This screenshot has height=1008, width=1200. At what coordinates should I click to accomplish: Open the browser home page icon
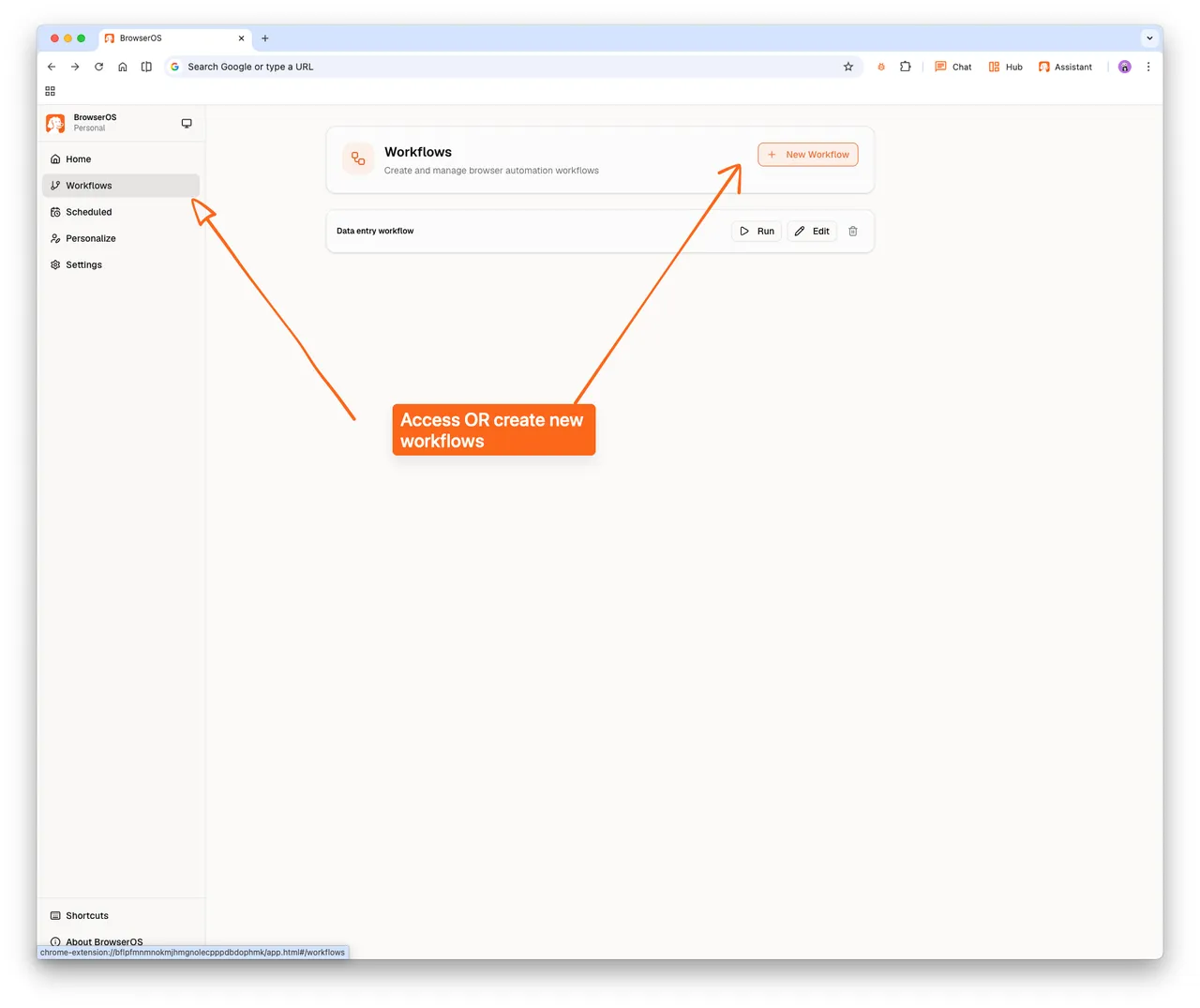coord(123,67)
